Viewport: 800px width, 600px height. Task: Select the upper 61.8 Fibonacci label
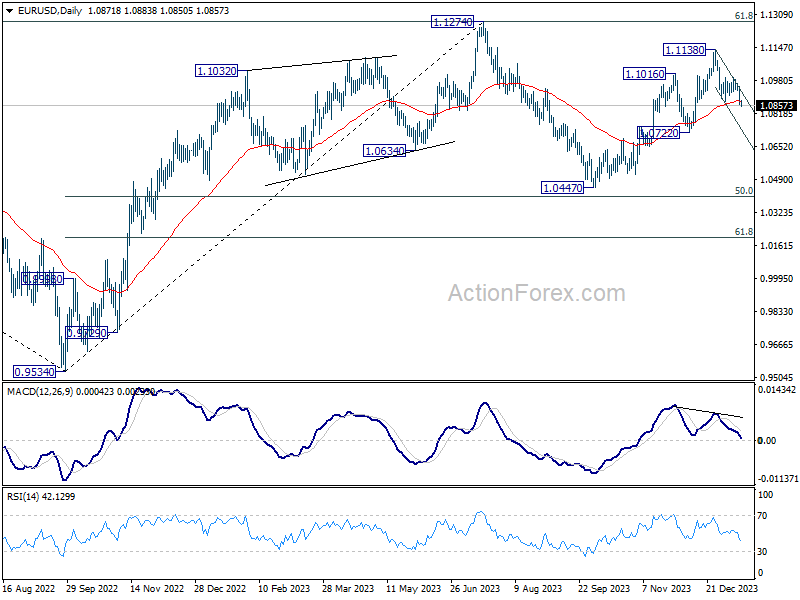coord(743,16)
